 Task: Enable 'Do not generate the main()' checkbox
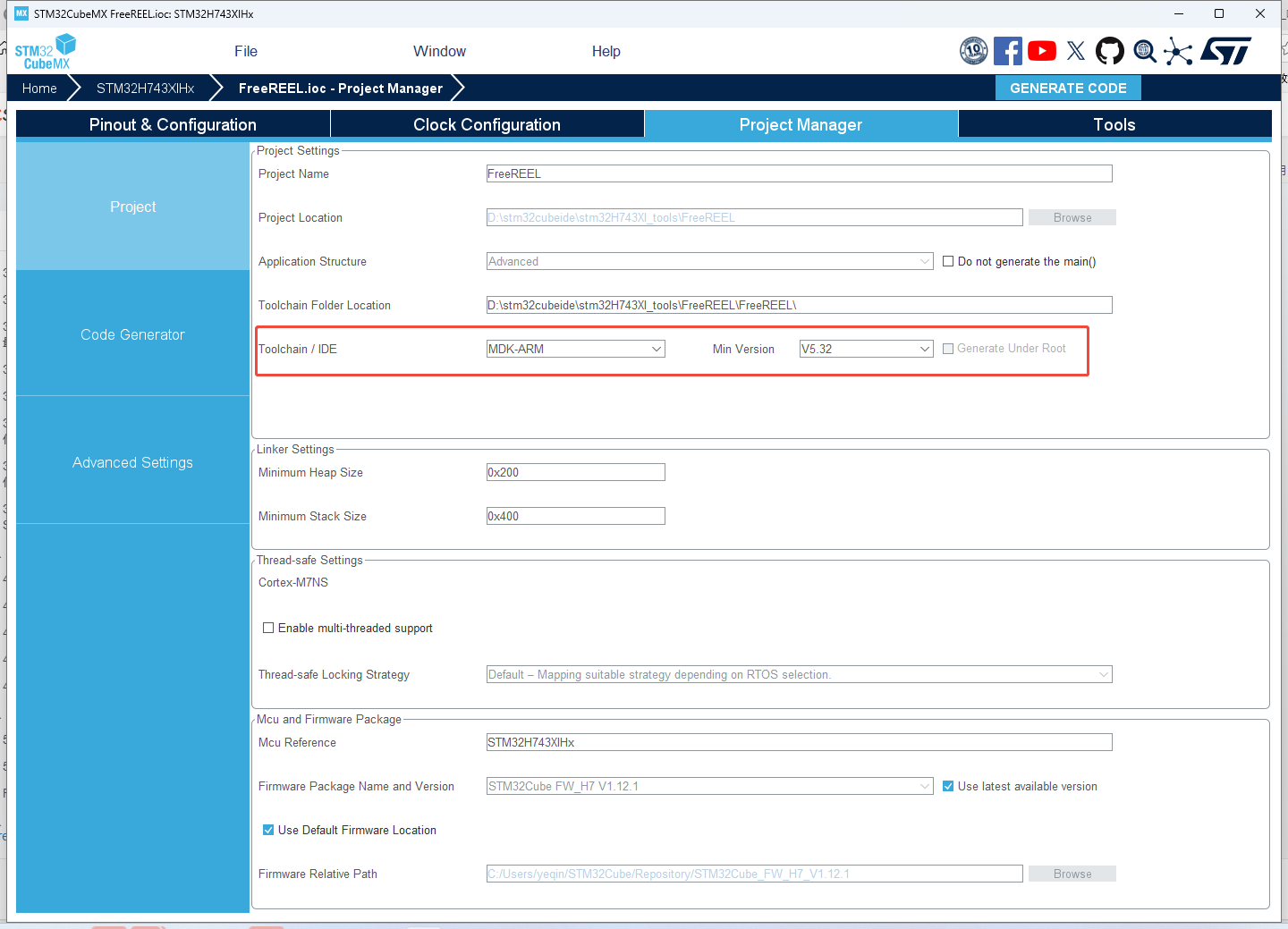point(948,261)
